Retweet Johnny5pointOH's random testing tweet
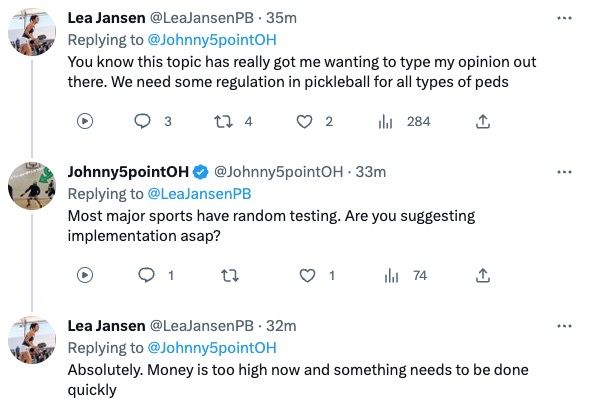 [230, 276]
